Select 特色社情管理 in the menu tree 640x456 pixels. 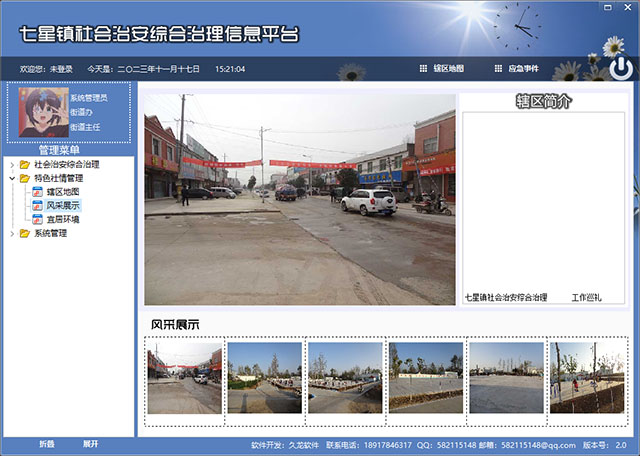pyautogui.click(x=58, y=178)
